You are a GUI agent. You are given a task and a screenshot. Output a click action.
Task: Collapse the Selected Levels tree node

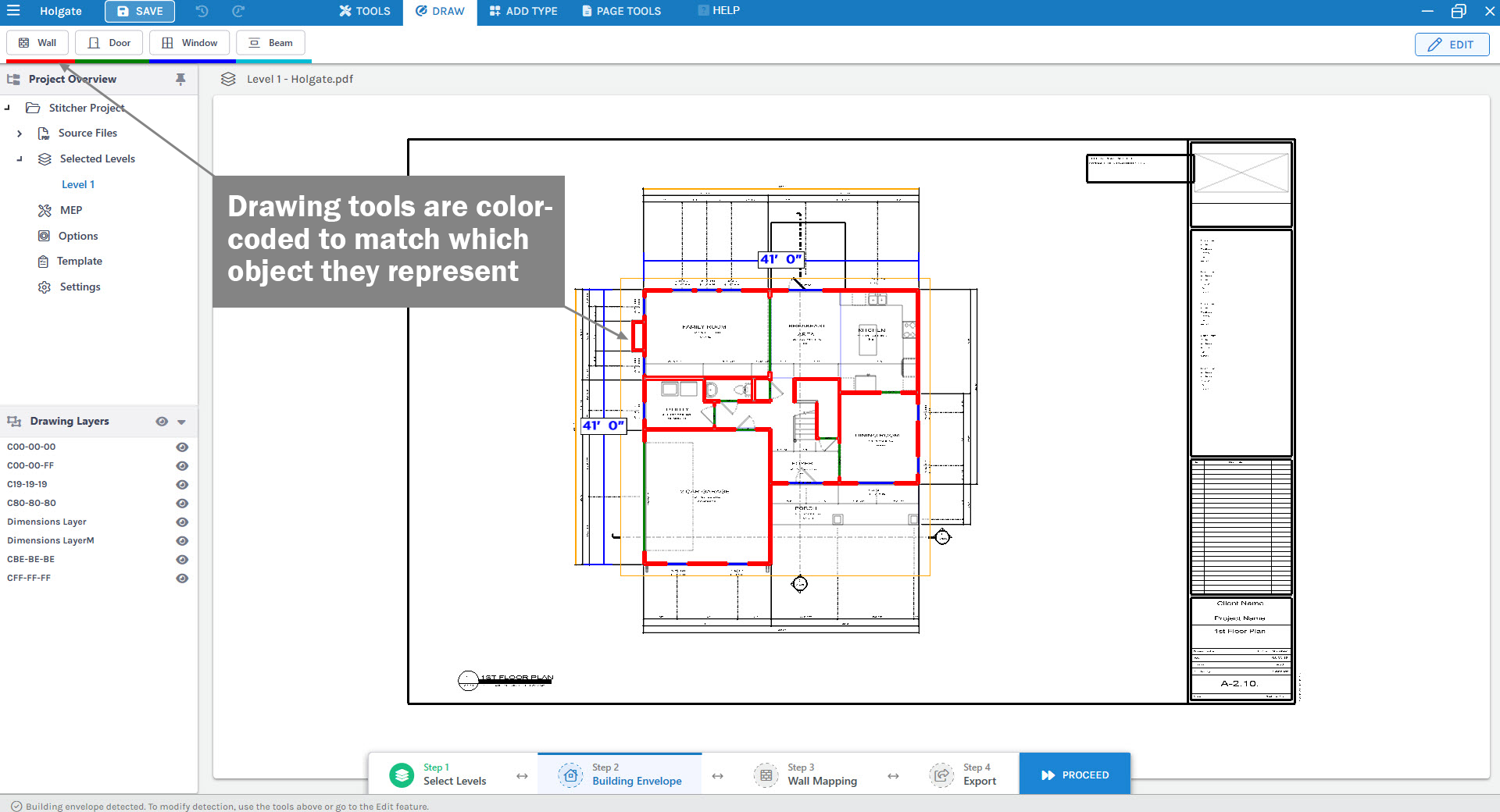click(20, 159)
